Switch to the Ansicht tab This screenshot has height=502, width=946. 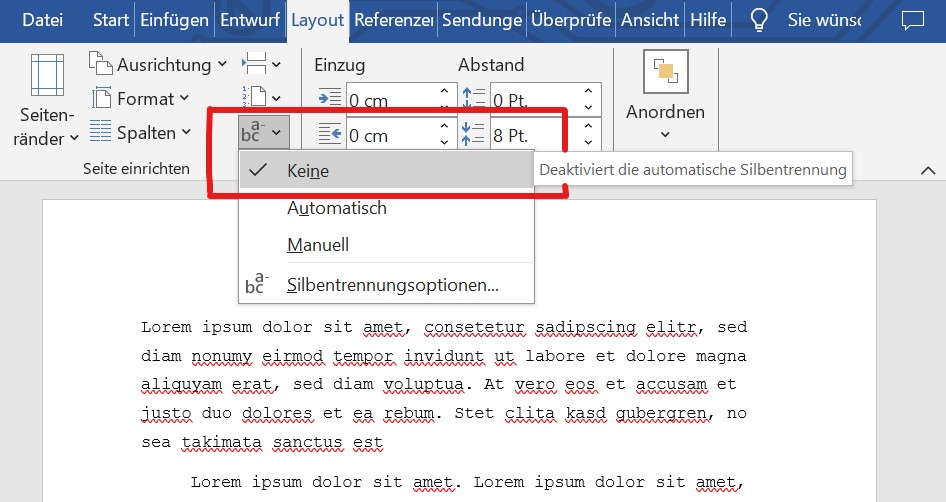(x=650, y=20)
